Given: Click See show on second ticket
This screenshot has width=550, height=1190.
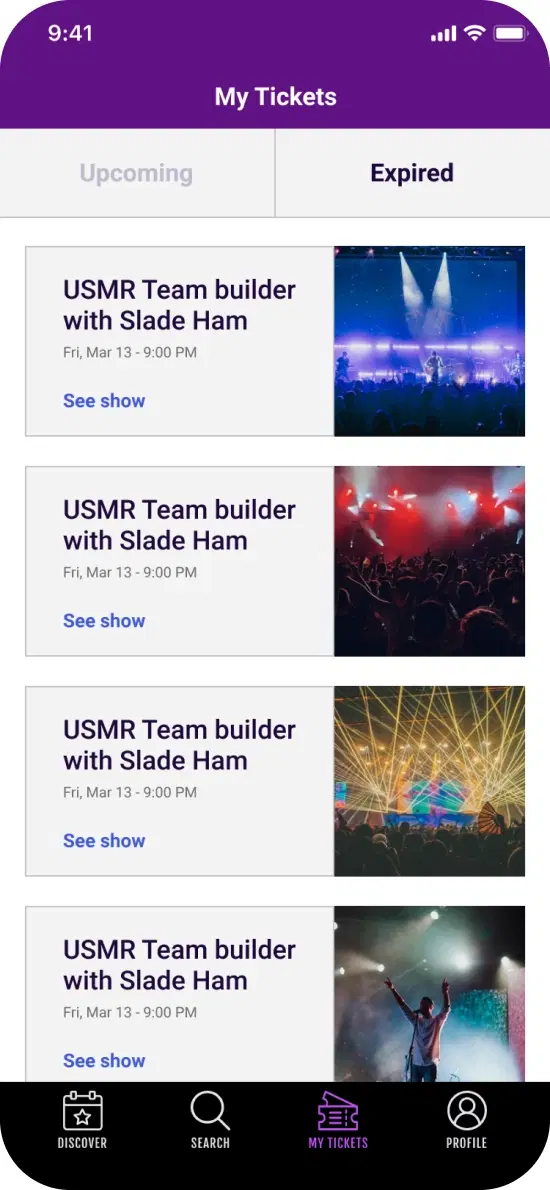Looking at the screenshot, I should (x=104, y=621).
